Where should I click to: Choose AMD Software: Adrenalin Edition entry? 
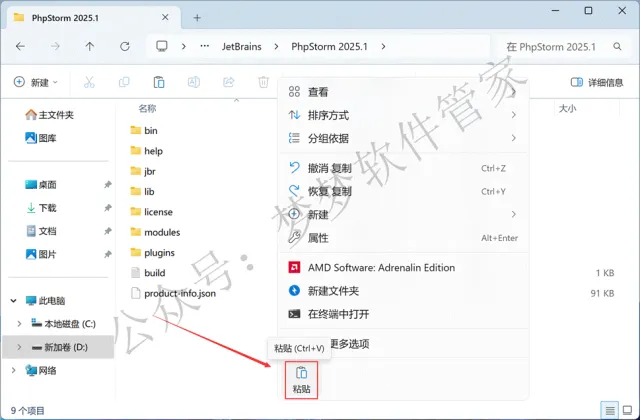[x=403, y=268]
